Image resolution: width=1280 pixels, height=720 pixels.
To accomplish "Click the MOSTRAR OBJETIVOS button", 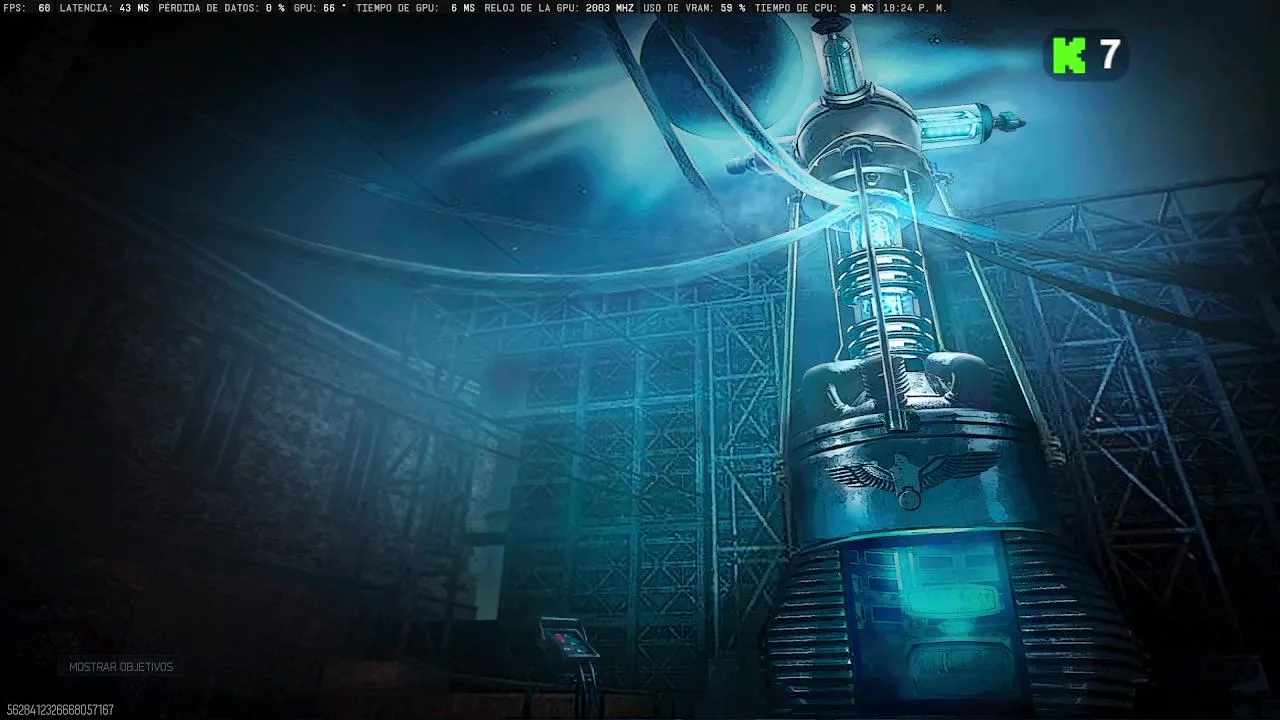I will coord(121,667).
